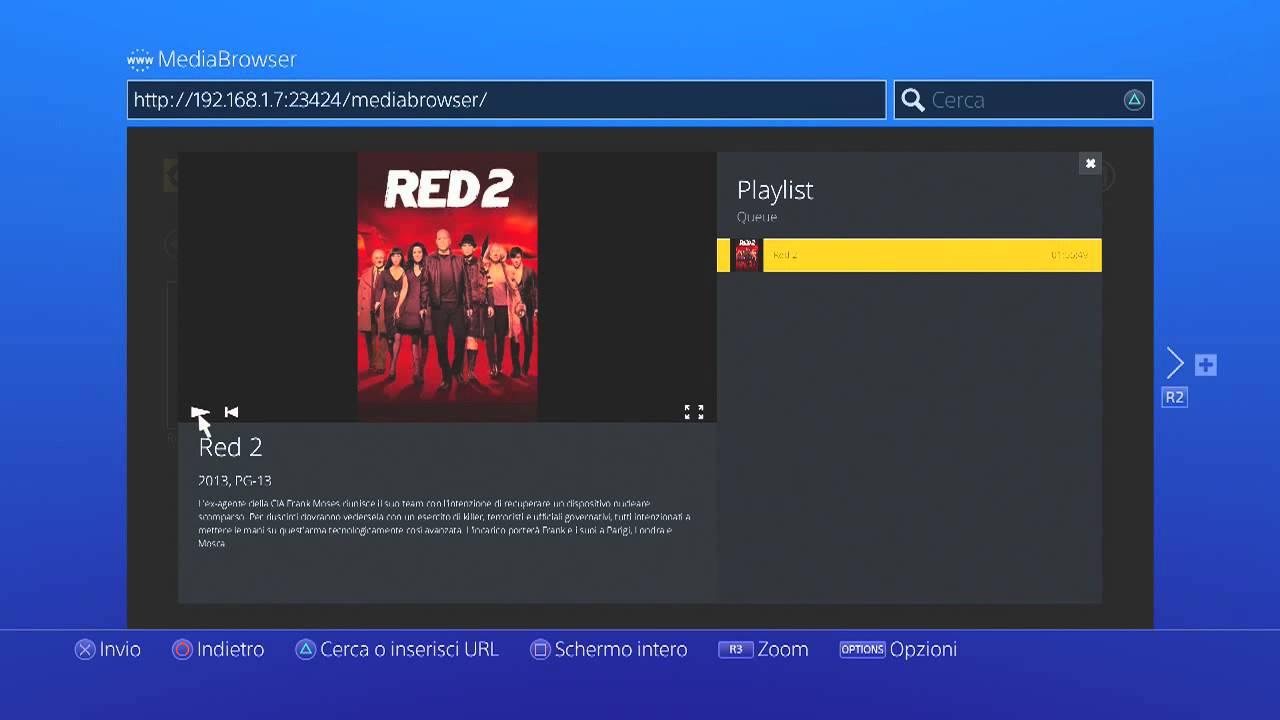Click the 2013, PG-13 info line
Screen dimensions: 1280x720
235,481
